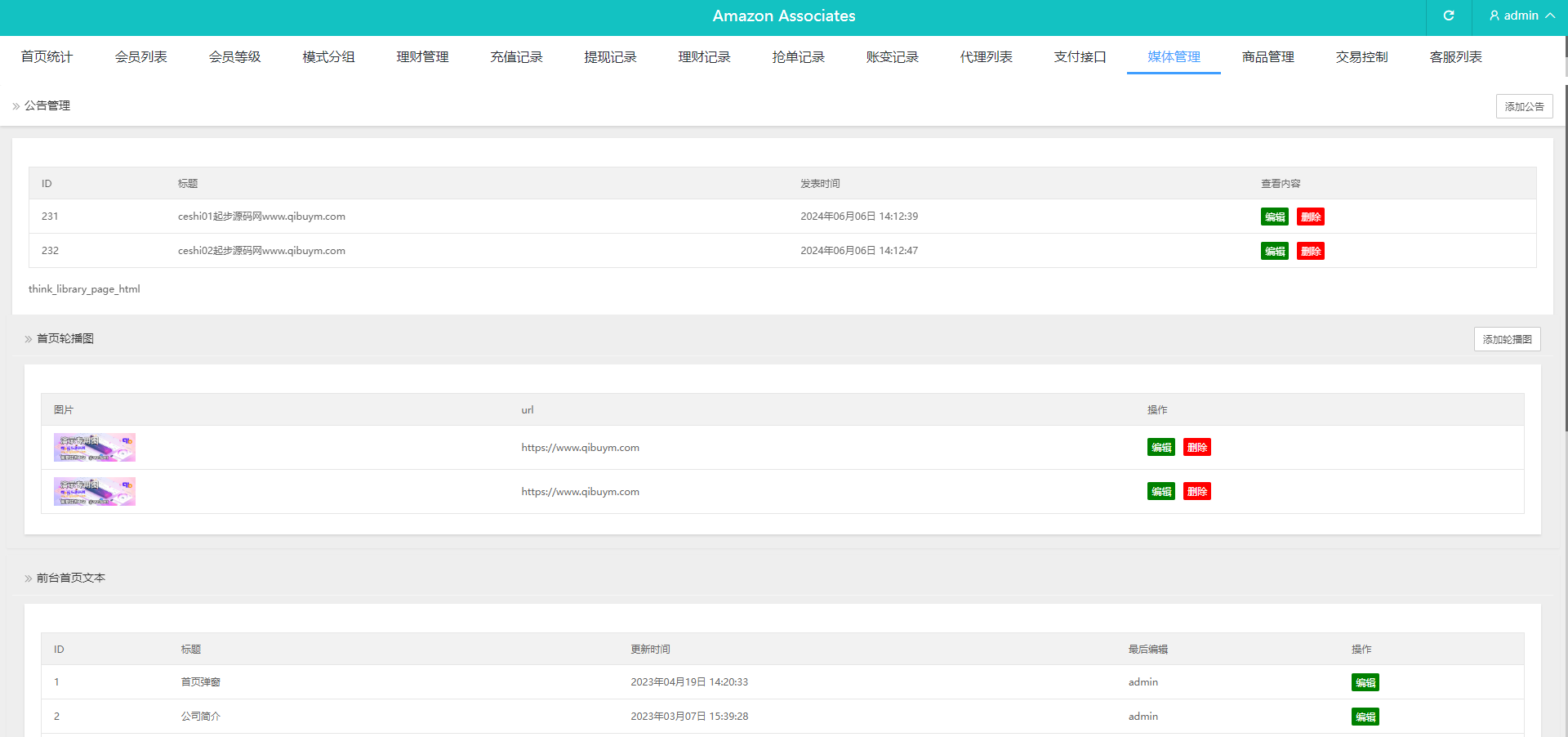The width and height of the screenshot is (1568, 737).
Task: Click the 公告管理 chevron icon
Action: 16,106
